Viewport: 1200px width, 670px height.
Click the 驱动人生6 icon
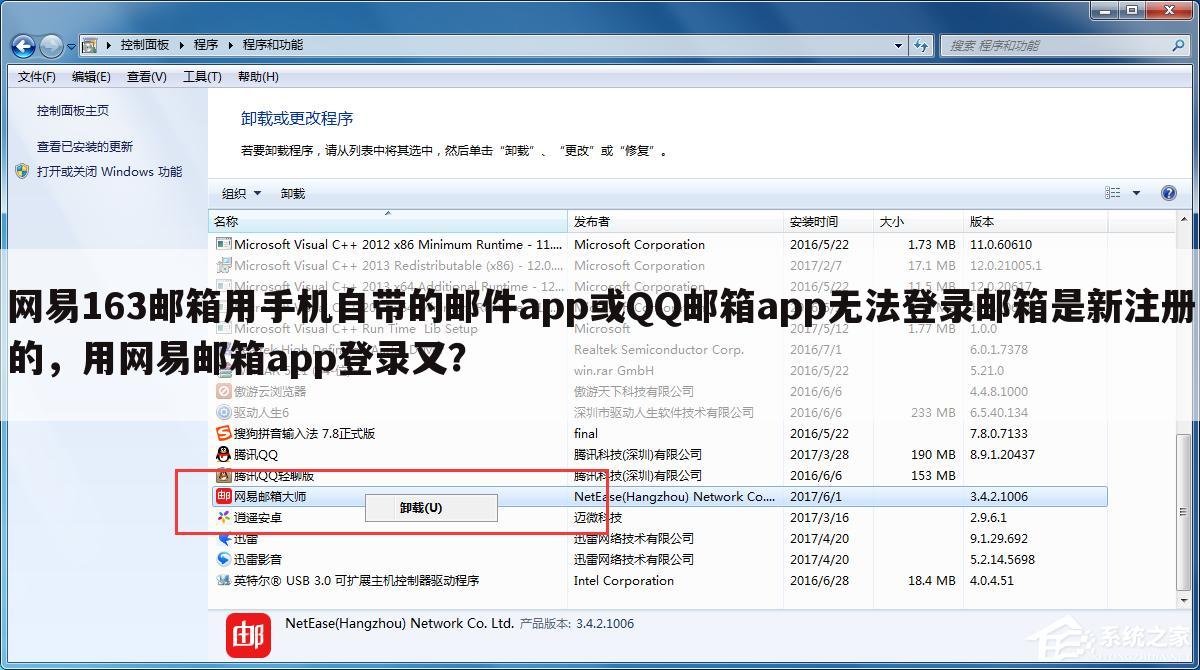click(x=224, y=412)
